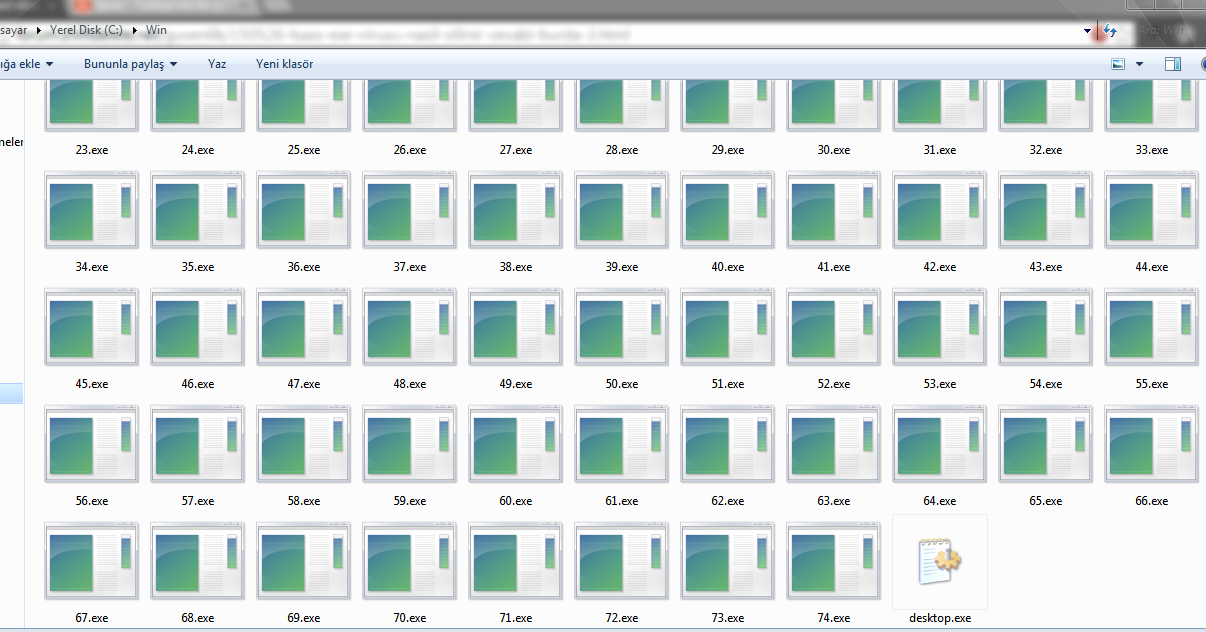Expand breadcrumb arrow after Yerel Disk (C:)
The height and width of the screenshot is (632, 1206).
136,30
